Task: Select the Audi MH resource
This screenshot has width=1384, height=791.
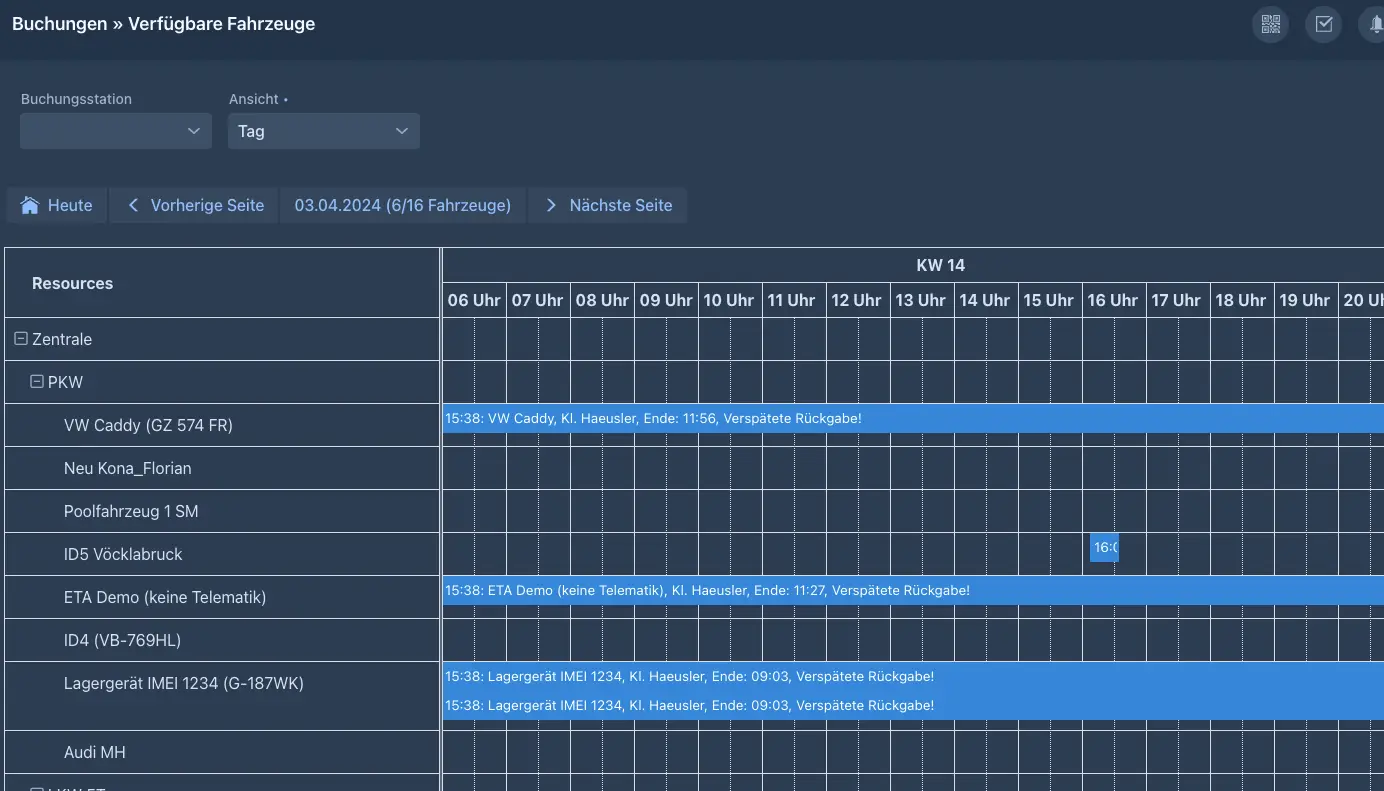Action: click(94, 752)
